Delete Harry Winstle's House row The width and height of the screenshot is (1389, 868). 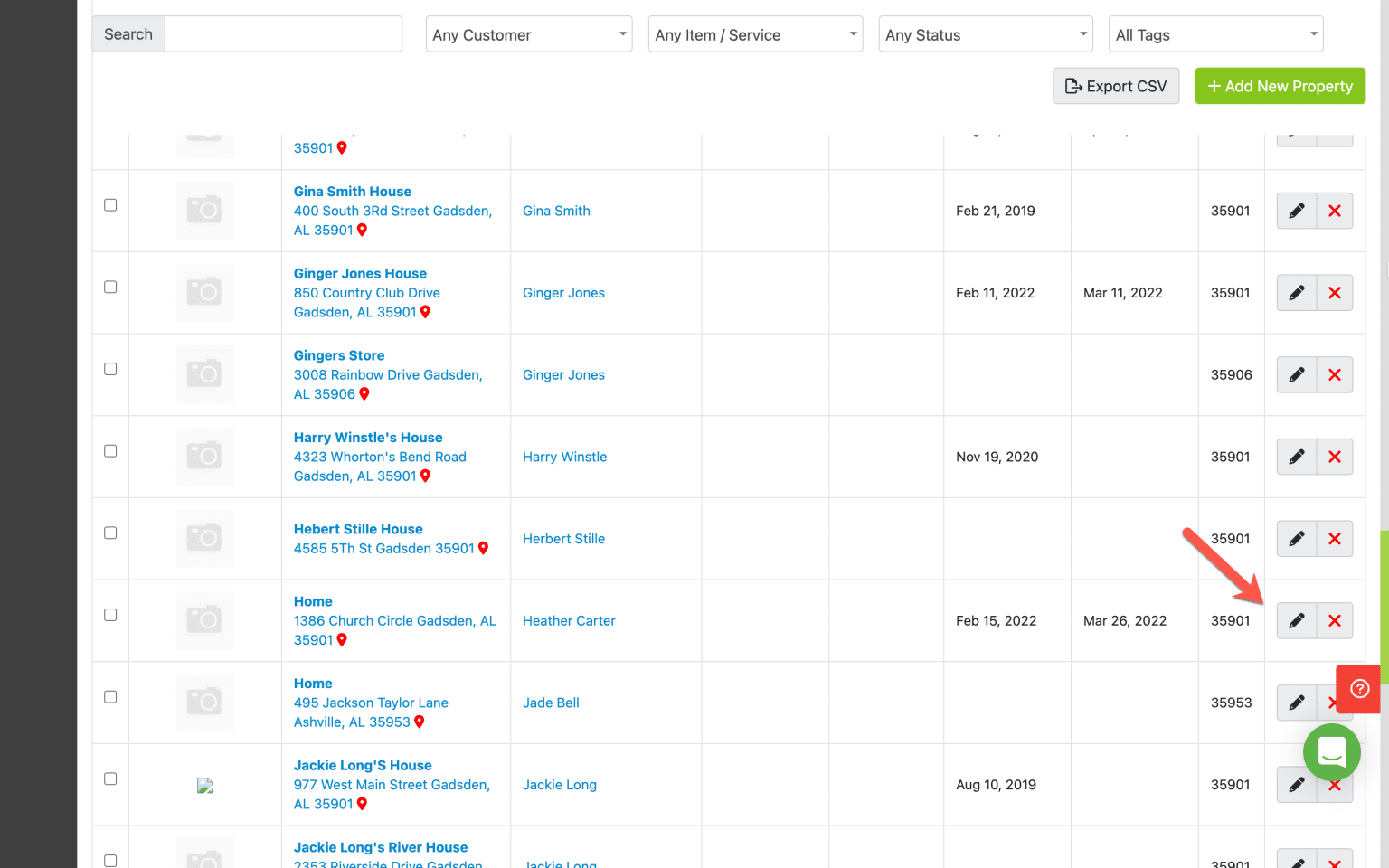pyautogui.click(x=1334, y=457)
